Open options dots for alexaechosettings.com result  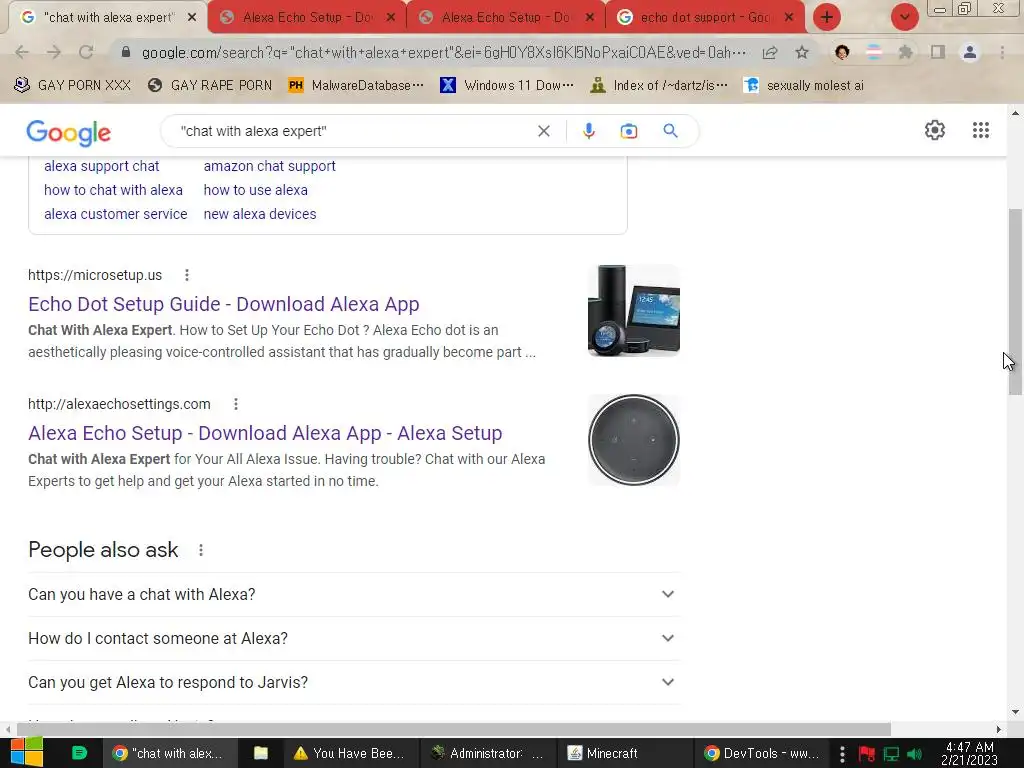(236, 404)
